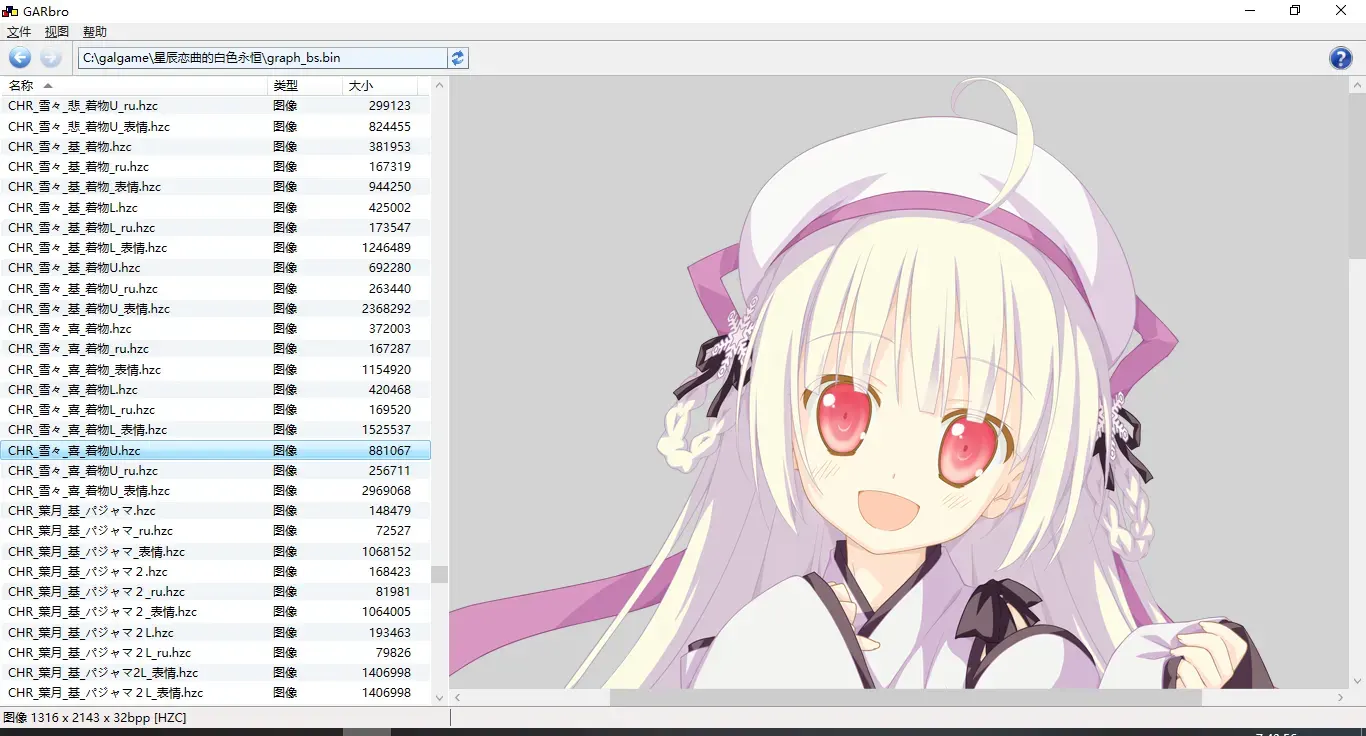Select file CHR_雪々_喜_着物U_表情.hzc

215,490
